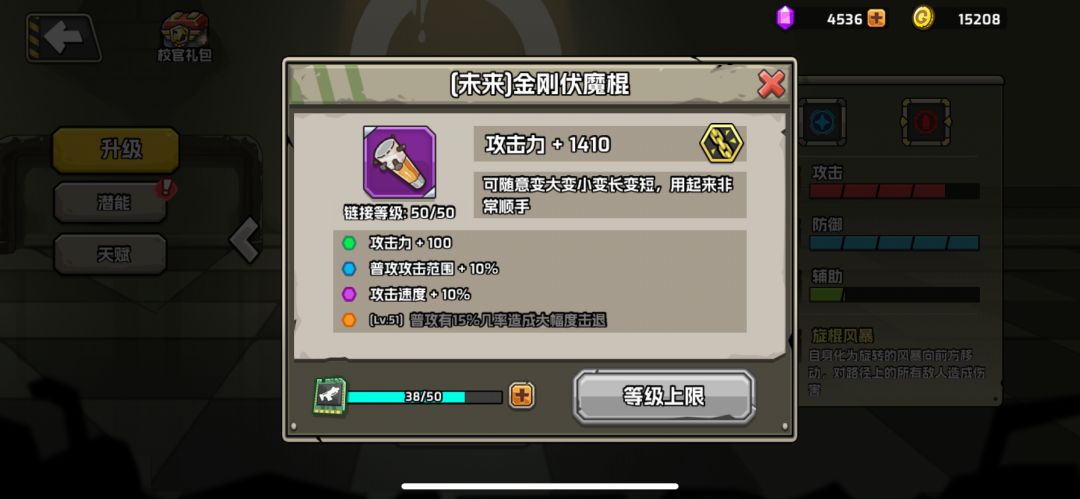Switch to the 升级 tab
Screen dimensions: 1080x499
116,150
